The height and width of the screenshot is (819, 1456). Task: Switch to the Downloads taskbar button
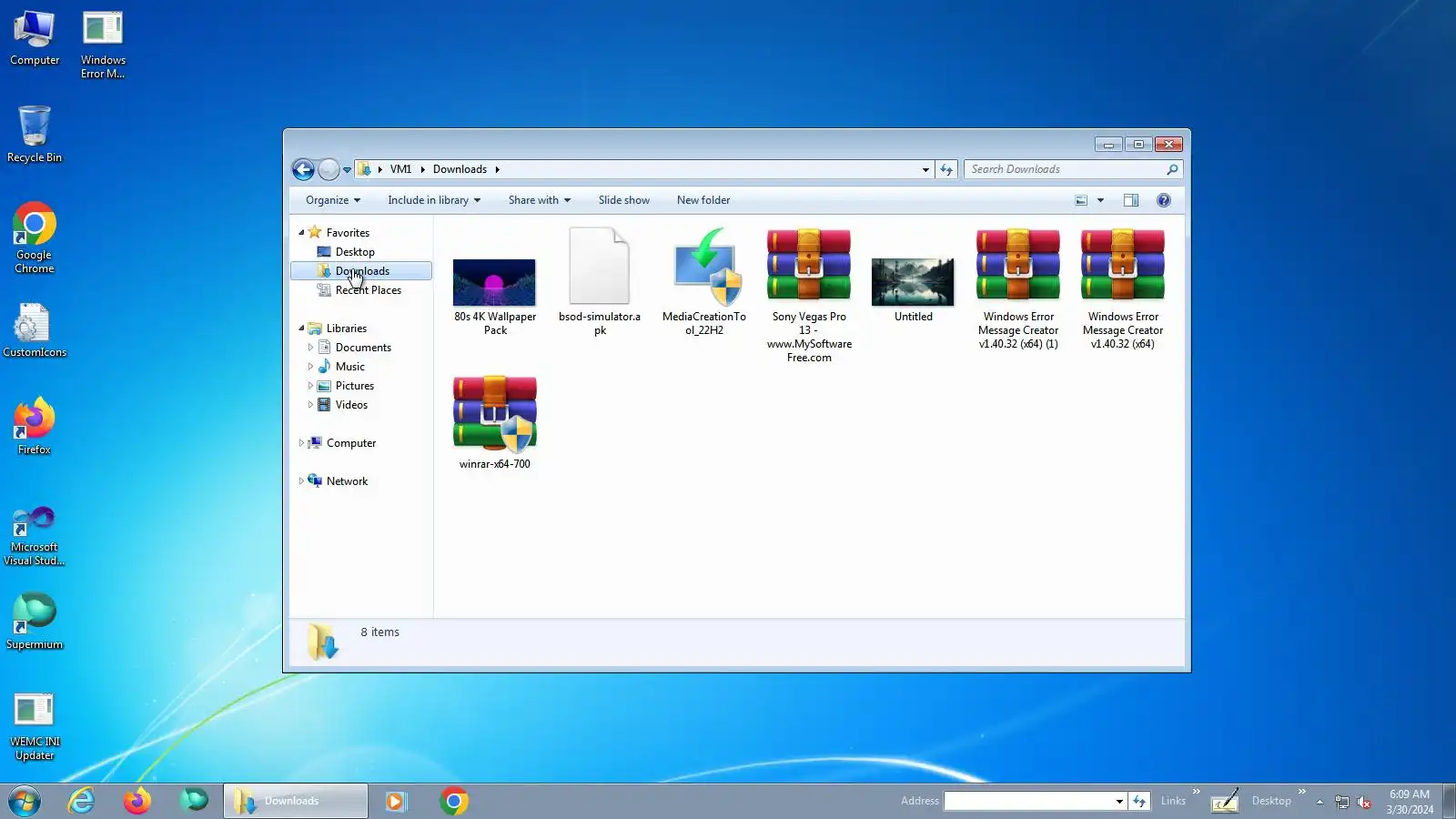pyautogui.click(x=296, y=801)
